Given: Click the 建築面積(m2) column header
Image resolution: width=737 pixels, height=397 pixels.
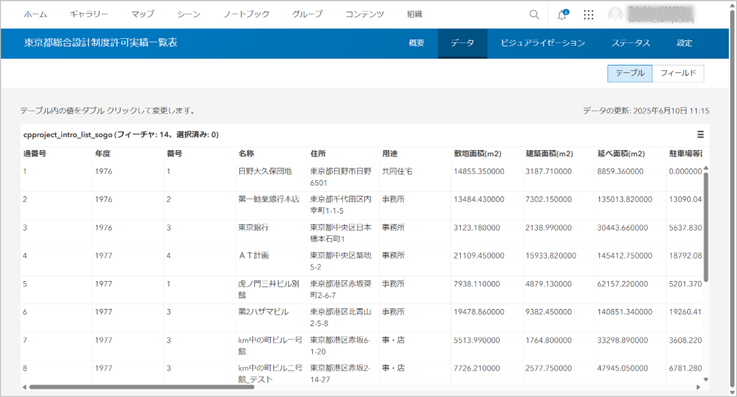Looking at the screenshot, I should (549, 154).
